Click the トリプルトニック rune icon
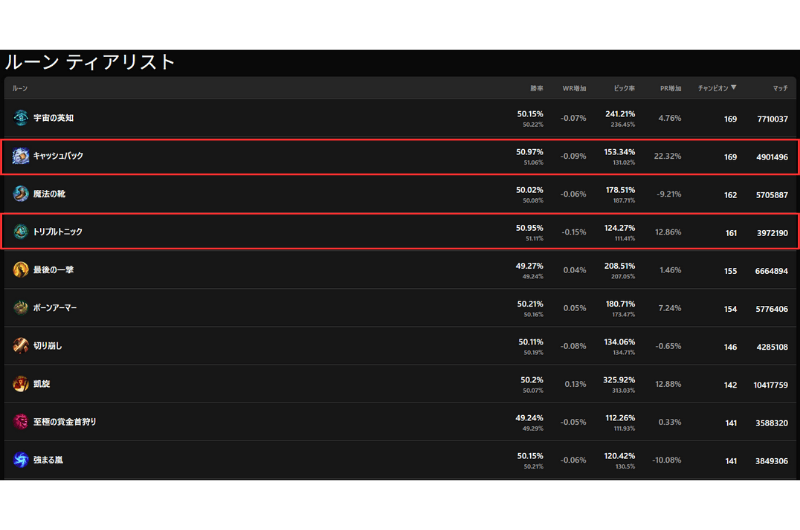Viewport: 800px width, 530px height. [21, 231]
